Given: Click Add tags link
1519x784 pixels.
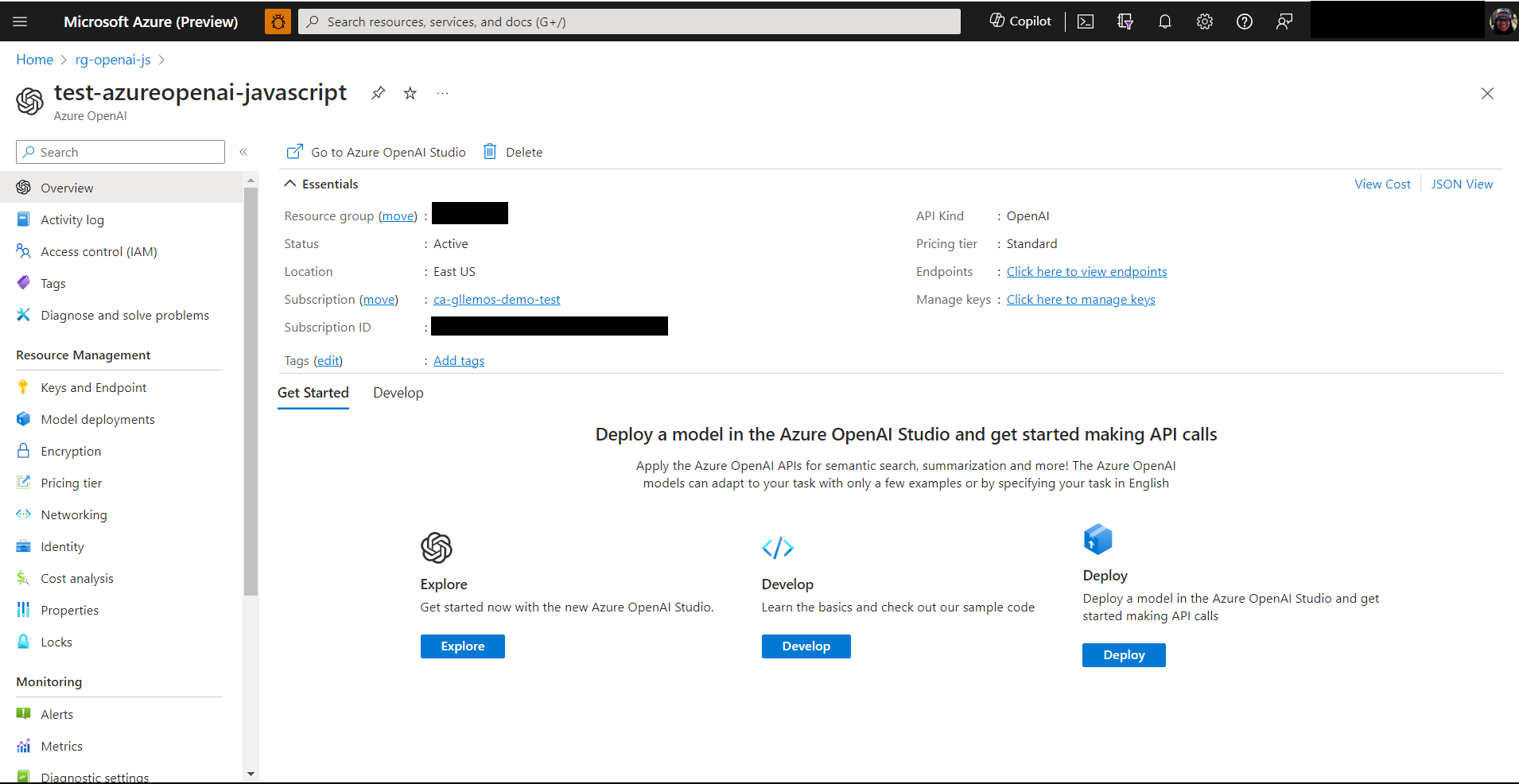Looking at the screenshot, I should [x=459, y=361].
